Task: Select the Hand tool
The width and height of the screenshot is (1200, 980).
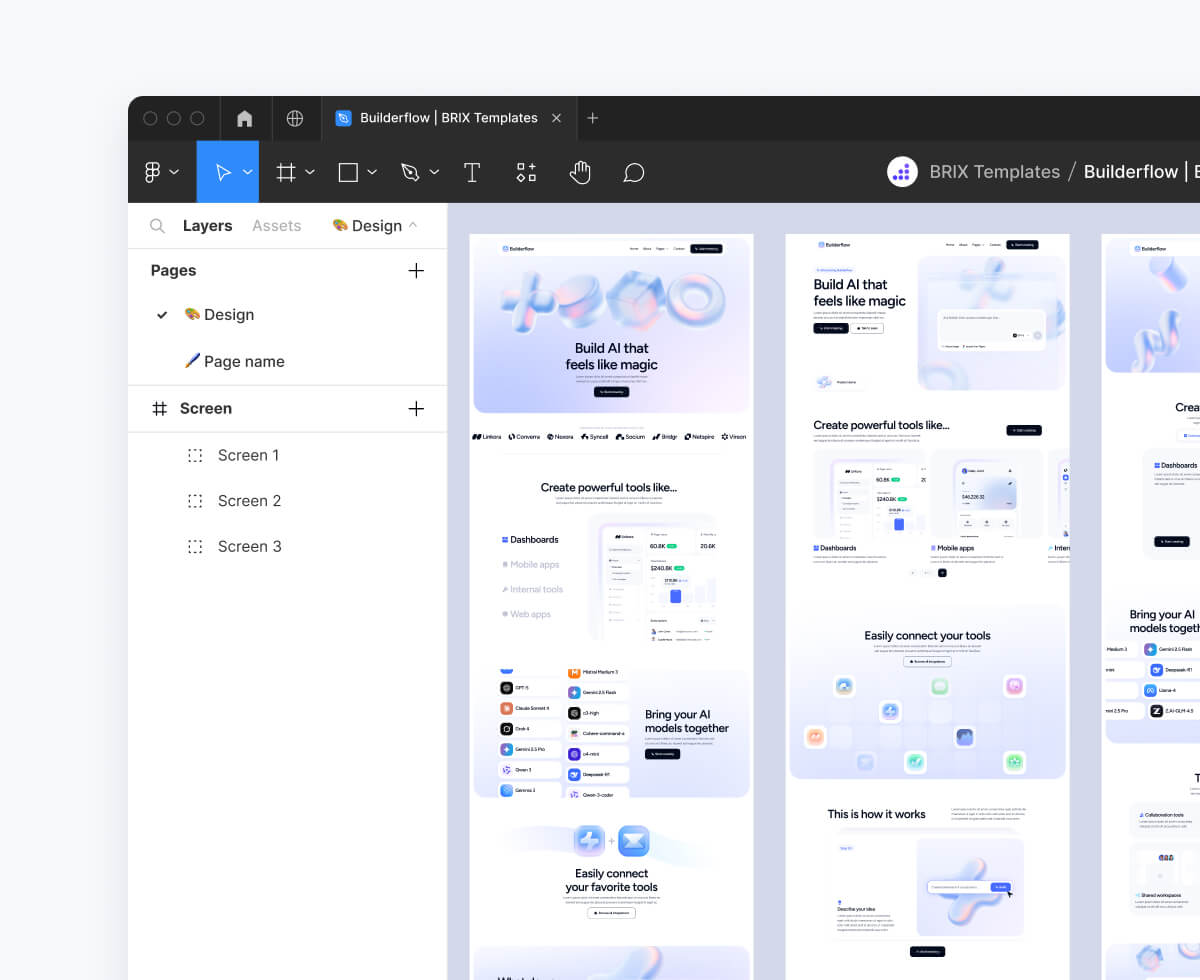Action: (580, 171)
